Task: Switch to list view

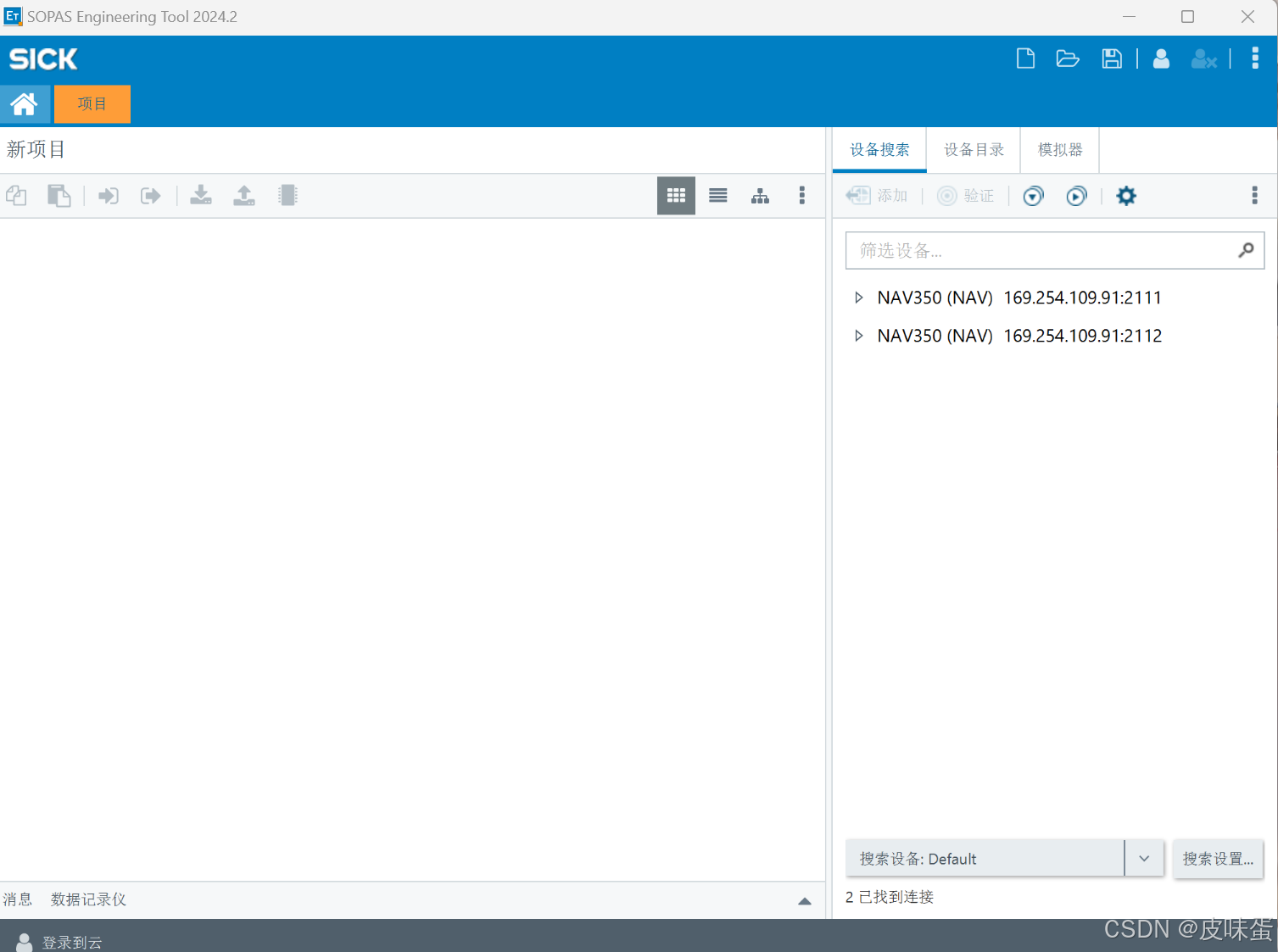Action: (x=718, y=196)
